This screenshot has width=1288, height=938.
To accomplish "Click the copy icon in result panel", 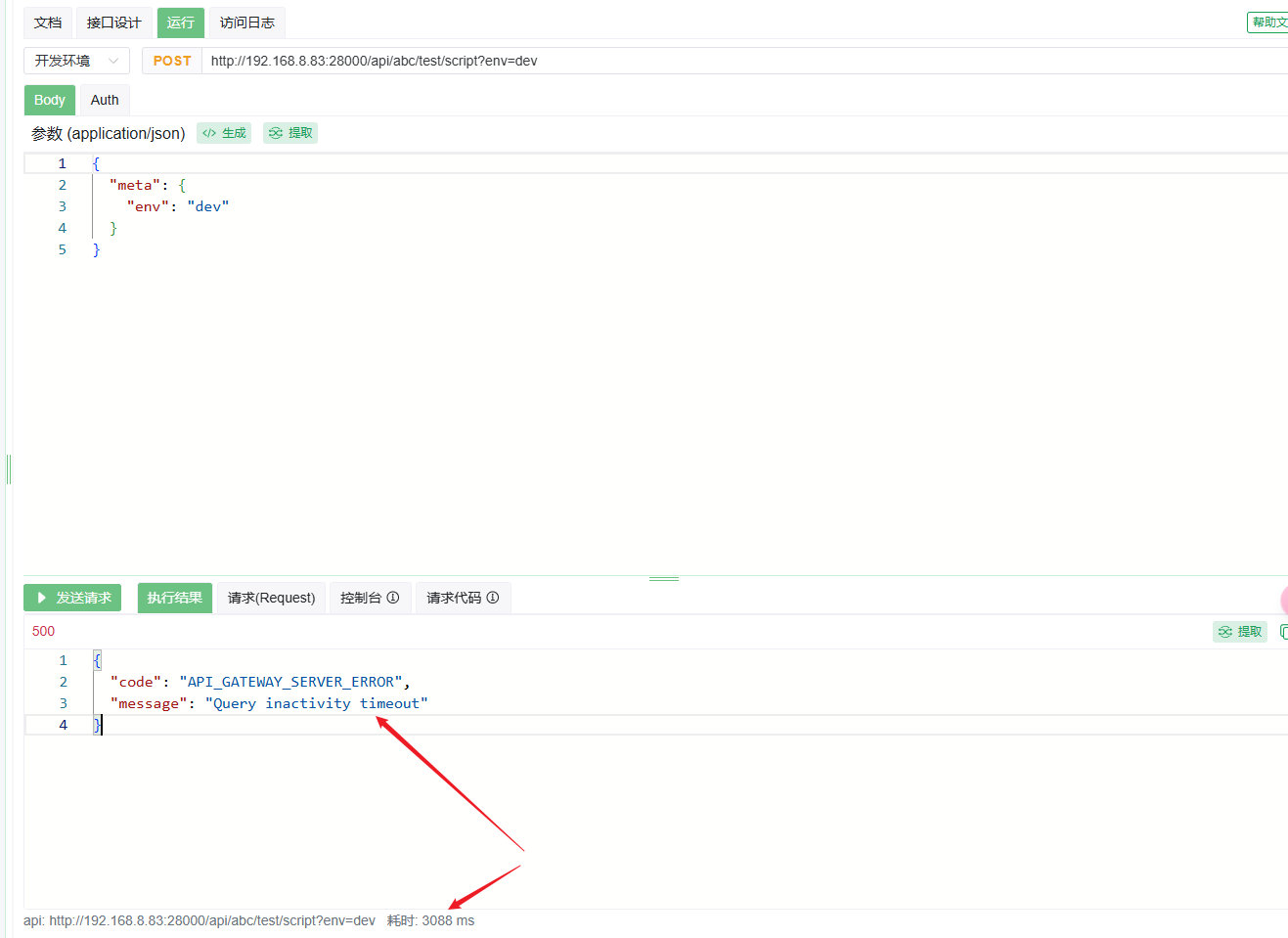I will (x=1283, y=632).
